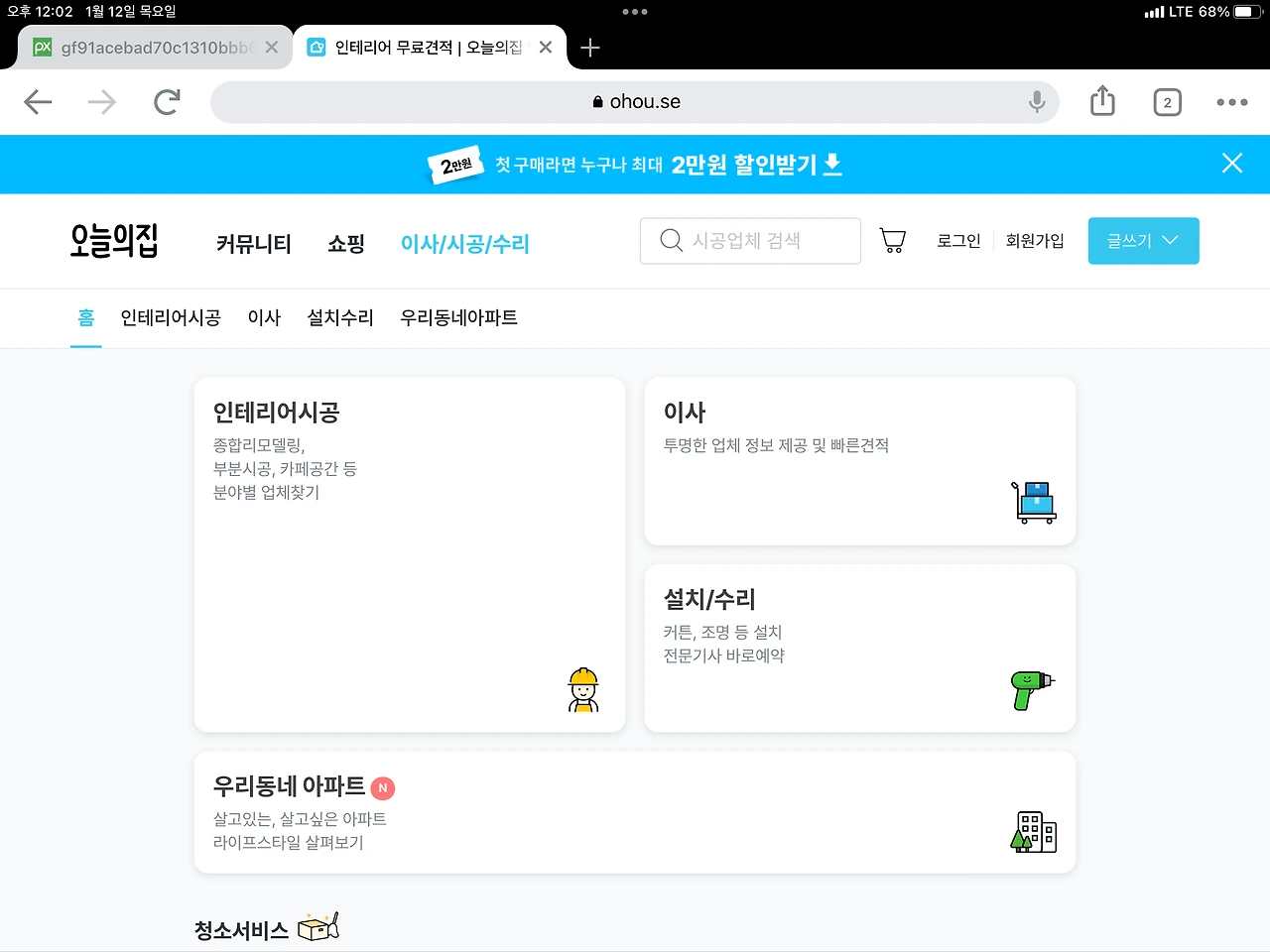Click the 투명한 업체 정보 제공 및 빠른견적 text
Screen dimensions: 1270x952
pos(776,446)
